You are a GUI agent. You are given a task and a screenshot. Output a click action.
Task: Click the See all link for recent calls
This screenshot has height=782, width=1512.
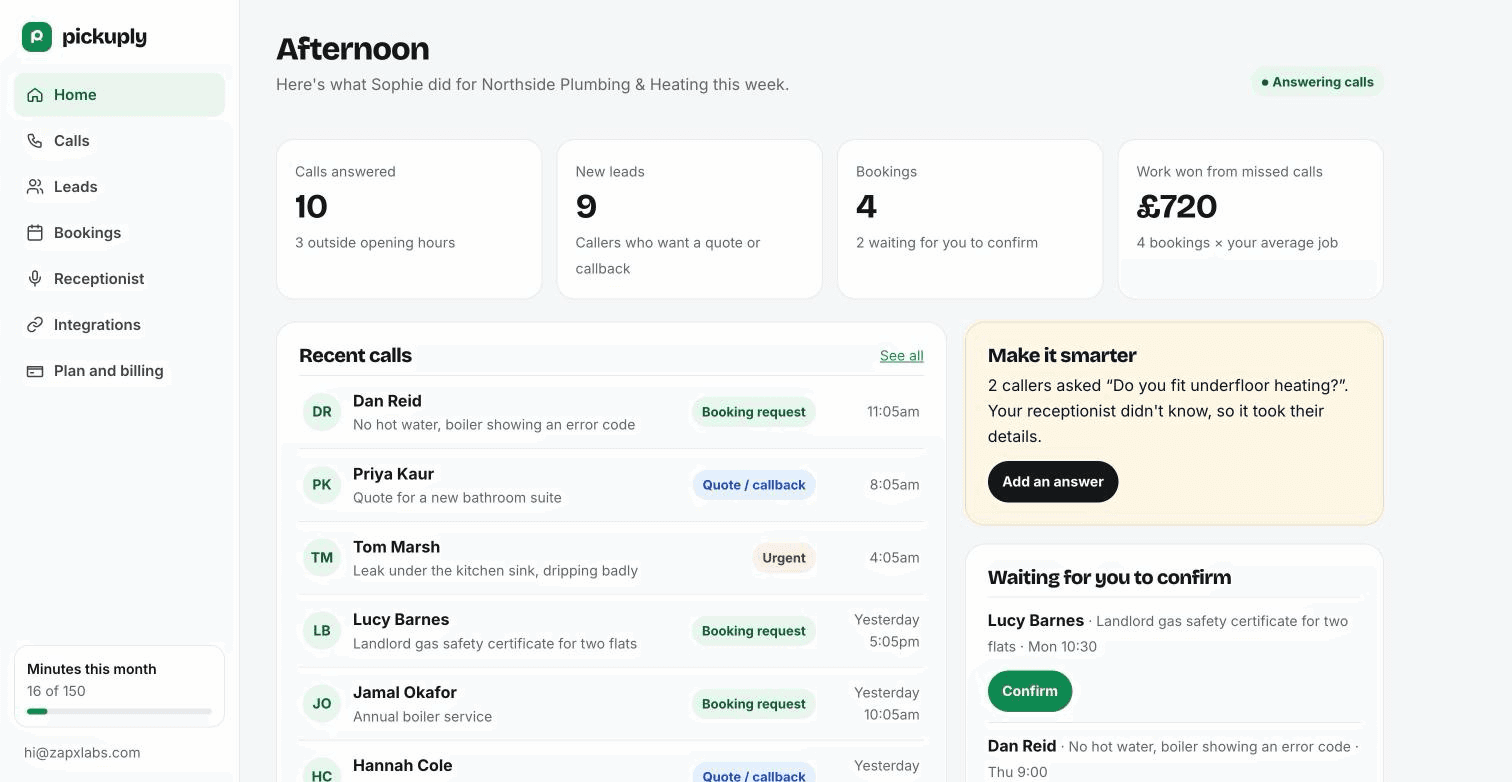coord(902,356)
